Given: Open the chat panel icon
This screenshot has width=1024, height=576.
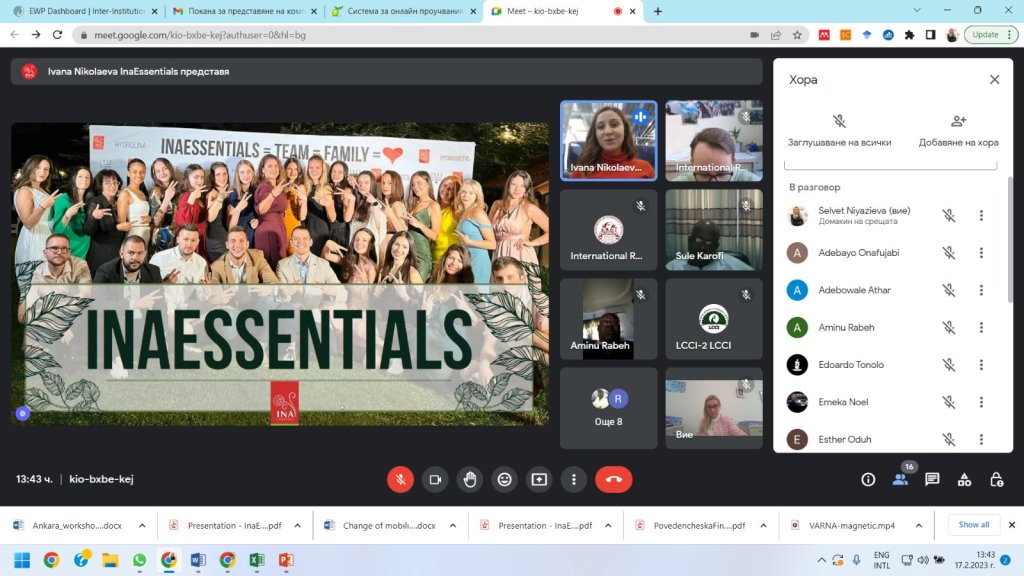Looking at the screenshot, I should [932, 479].
